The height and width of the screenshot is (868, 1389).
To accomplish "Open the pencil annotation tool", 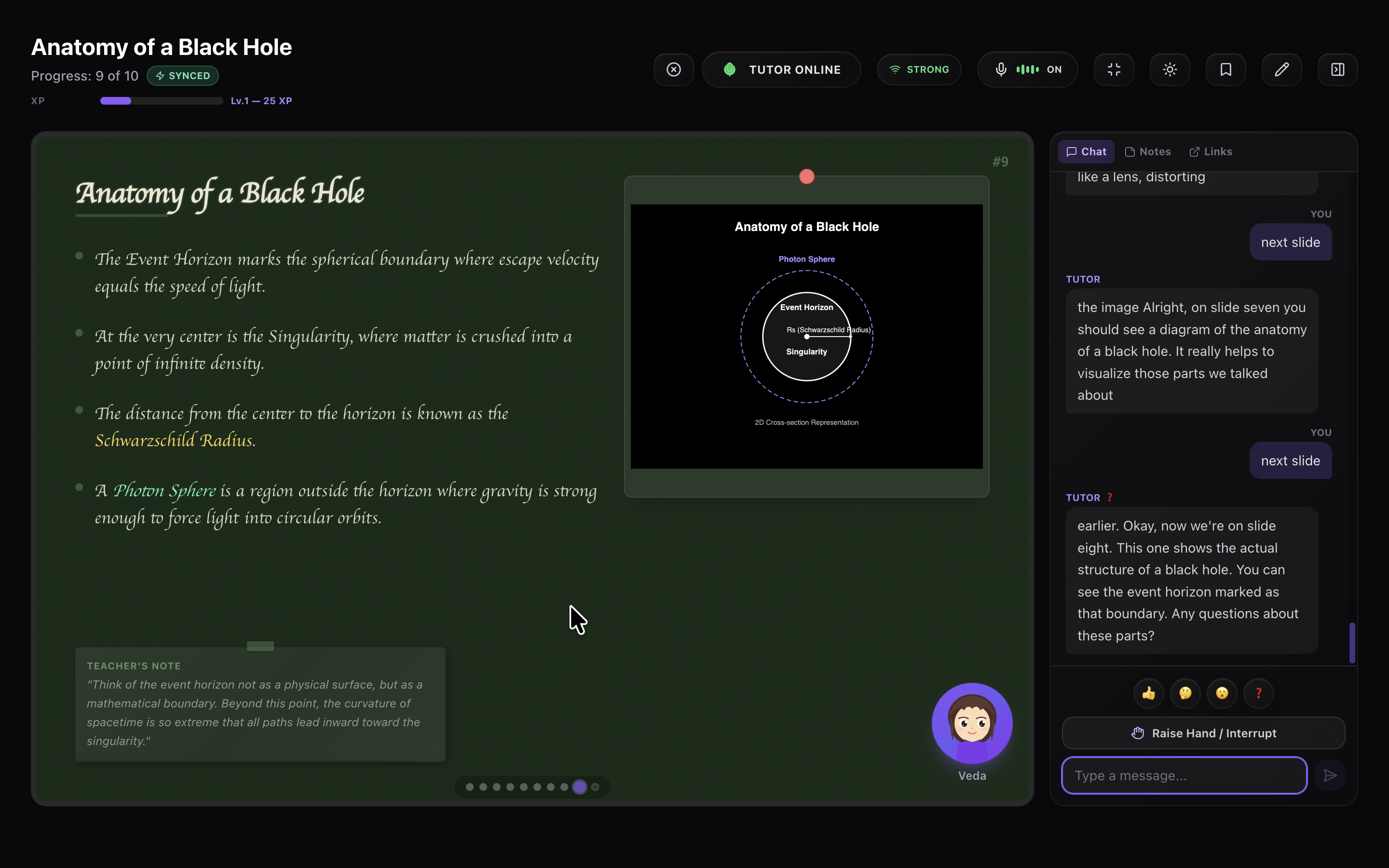I will coord(1281,69).
